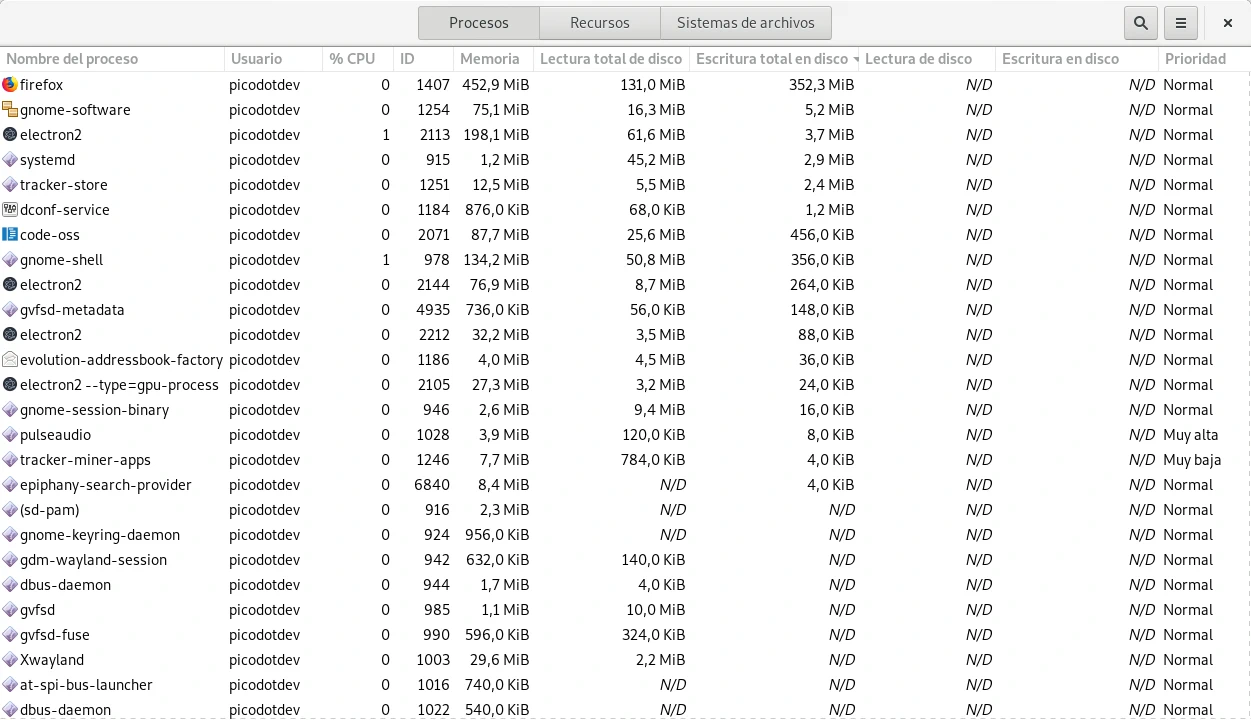
Task: Select the Procesos tab
Action: 478,23
